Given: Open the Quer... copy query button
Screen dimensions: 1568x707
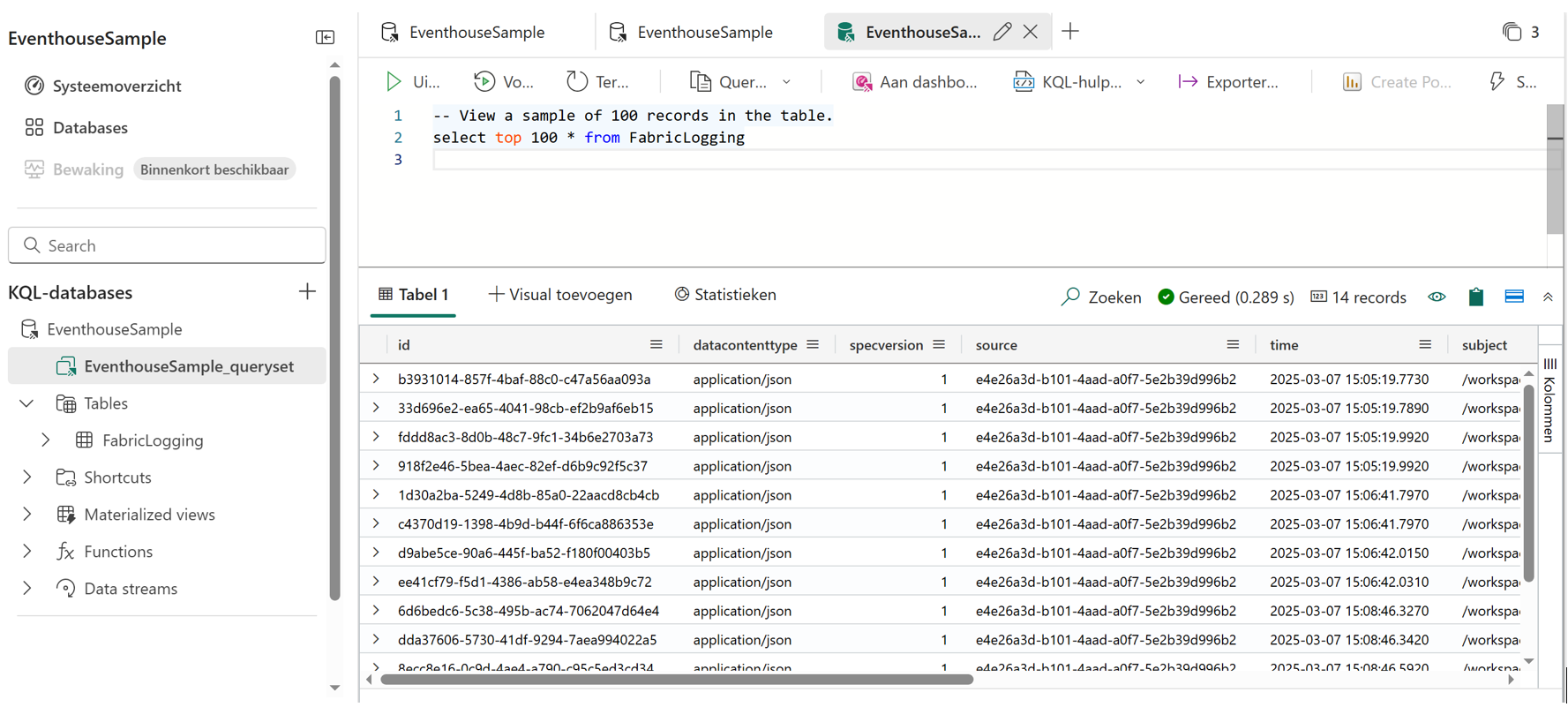Looking at the screenshot, I should pos(728,82).
